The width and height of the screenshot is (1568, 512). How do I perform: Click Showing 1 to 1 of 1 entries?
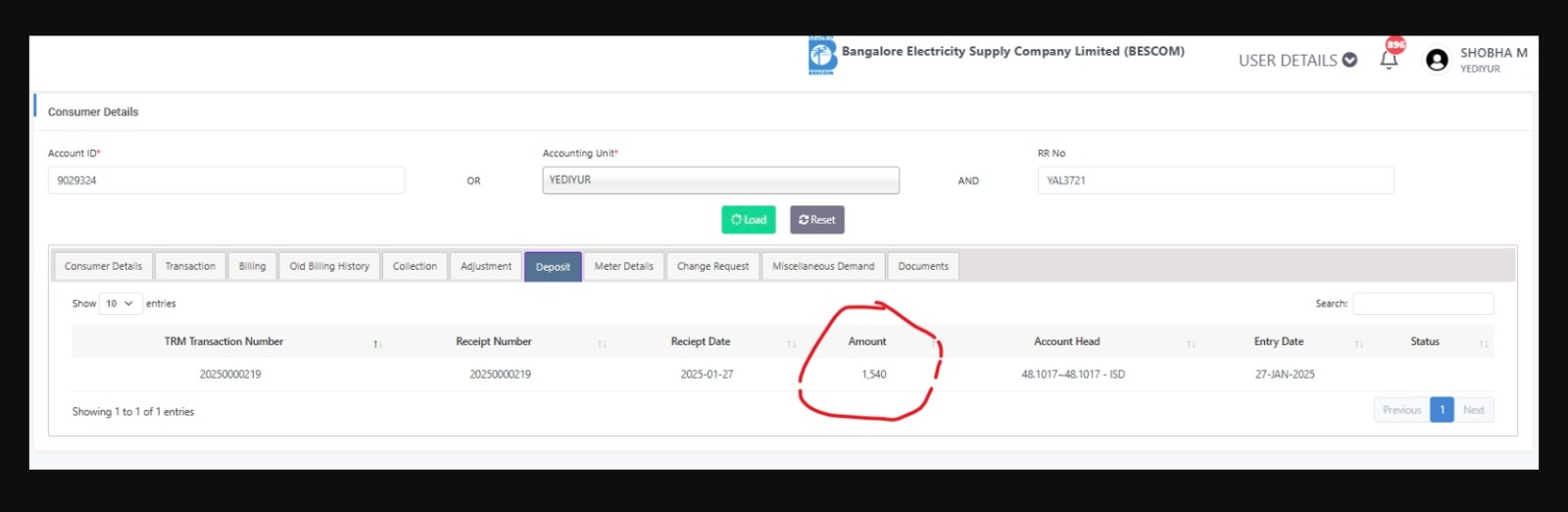point(133,412)
